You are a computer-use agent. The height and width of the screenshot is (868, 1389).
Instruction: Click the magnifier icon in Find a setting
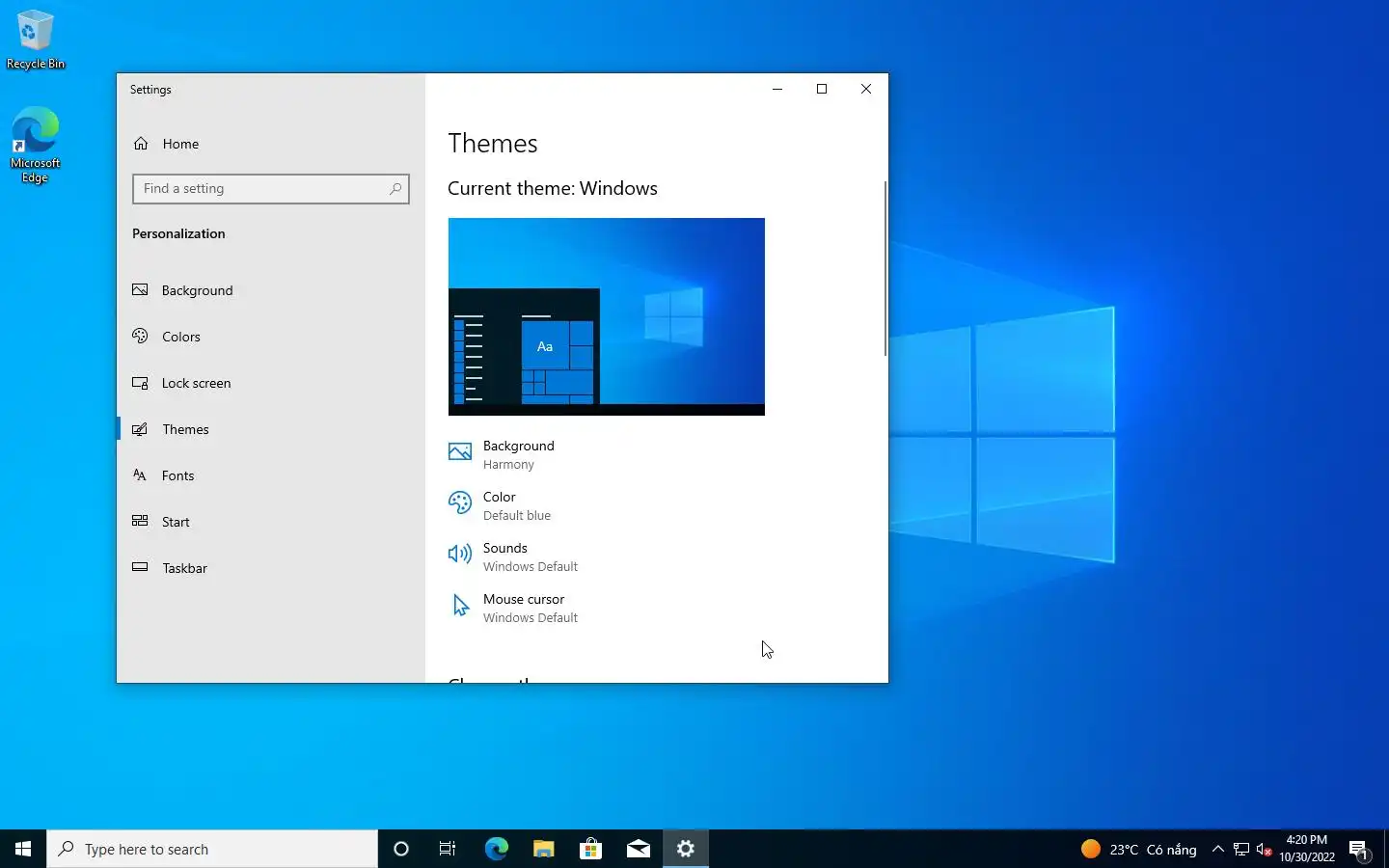click(x=395, y=189)
